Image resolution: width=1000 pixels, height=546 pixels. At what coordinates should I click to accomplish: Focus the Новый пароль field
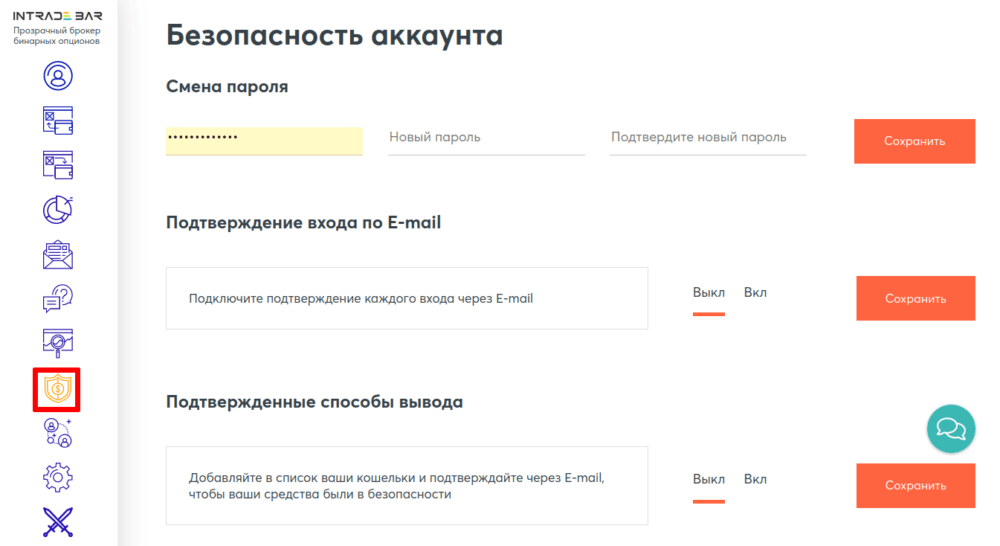pos(486,138)
